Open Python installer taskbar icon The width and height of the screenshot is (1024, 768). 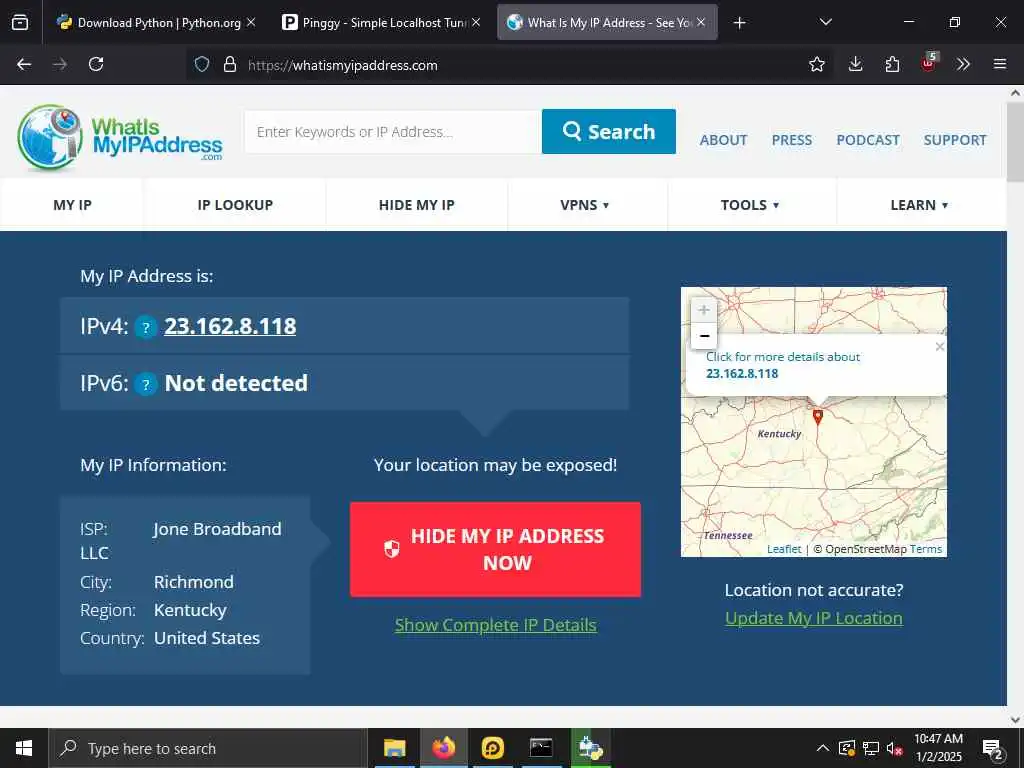590,748
